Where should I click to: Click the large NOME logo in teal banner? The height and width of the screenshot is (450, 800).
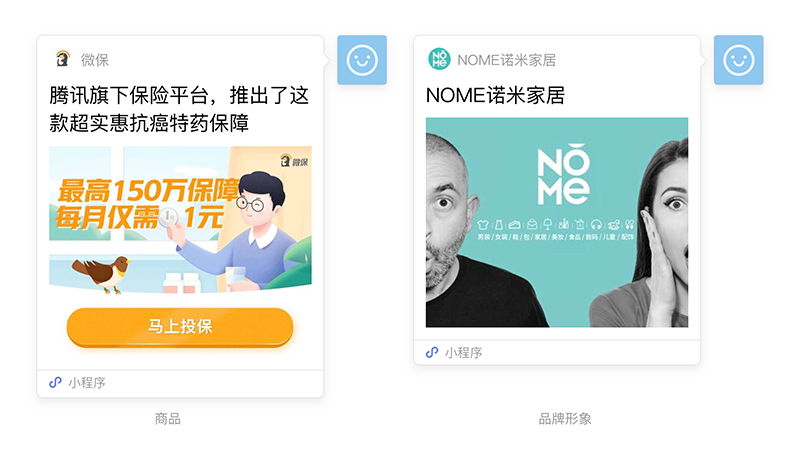pyautogui.click(x=563, y=174)
